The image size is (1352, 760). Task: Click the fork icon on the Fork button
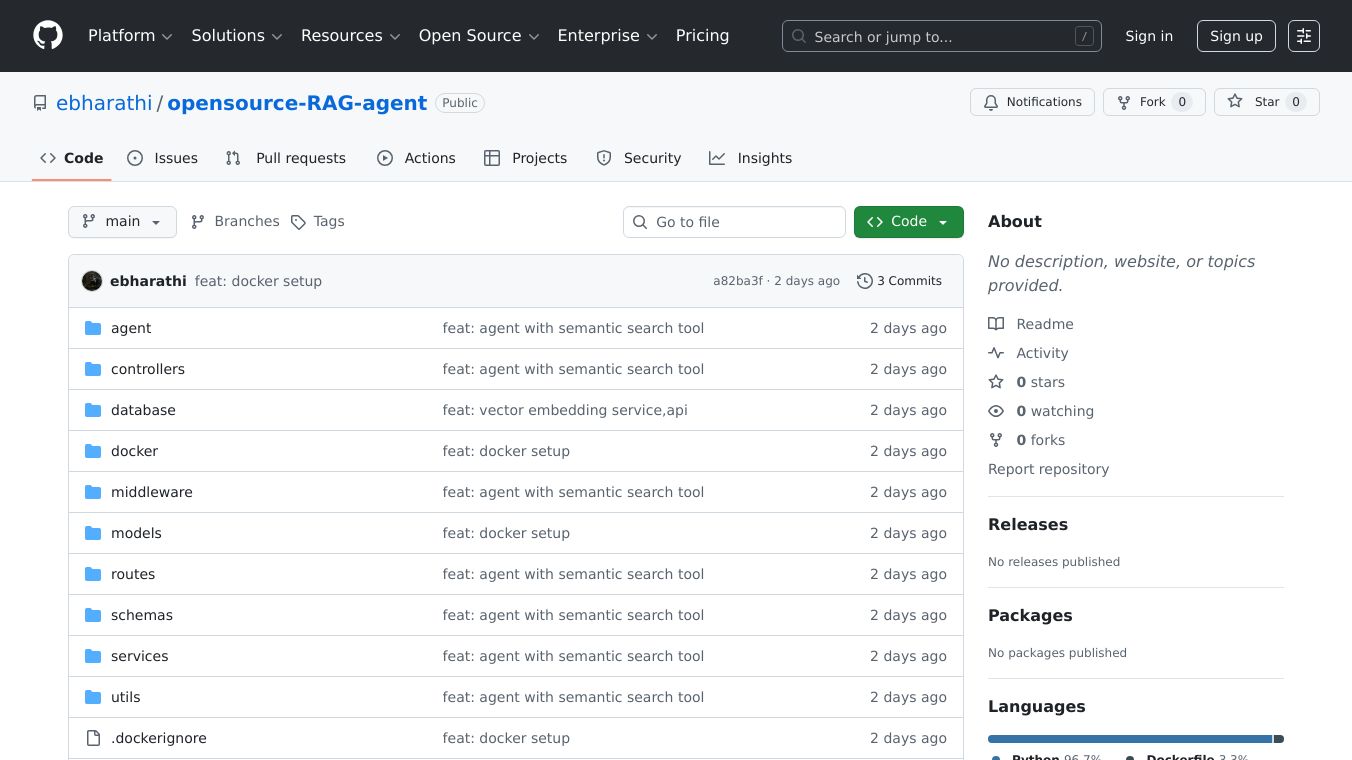click(x=1122, y=101)
